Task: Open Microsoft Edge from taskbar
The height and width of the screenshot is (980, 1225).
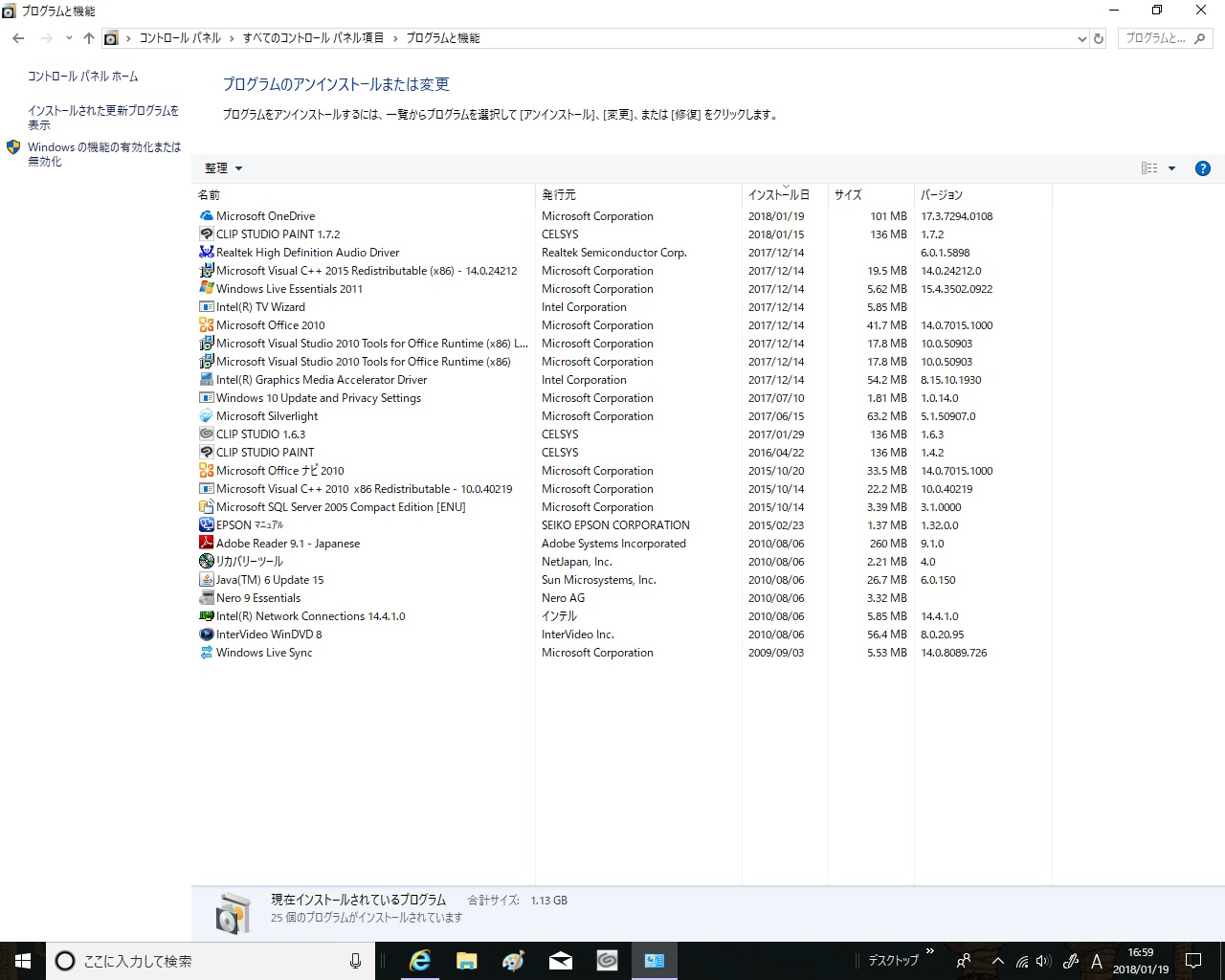Action: coord(419,961)
